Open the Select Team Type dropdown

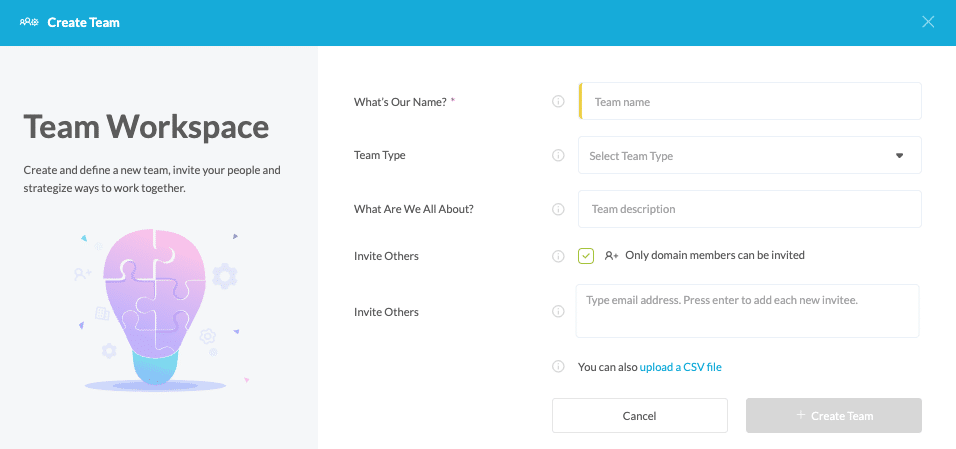[740, 156]
